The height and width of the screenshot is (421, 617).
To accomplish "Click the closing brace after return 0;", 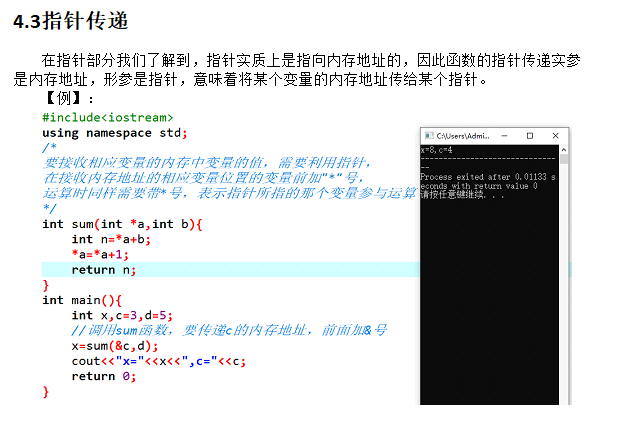I will click(46, 392).
